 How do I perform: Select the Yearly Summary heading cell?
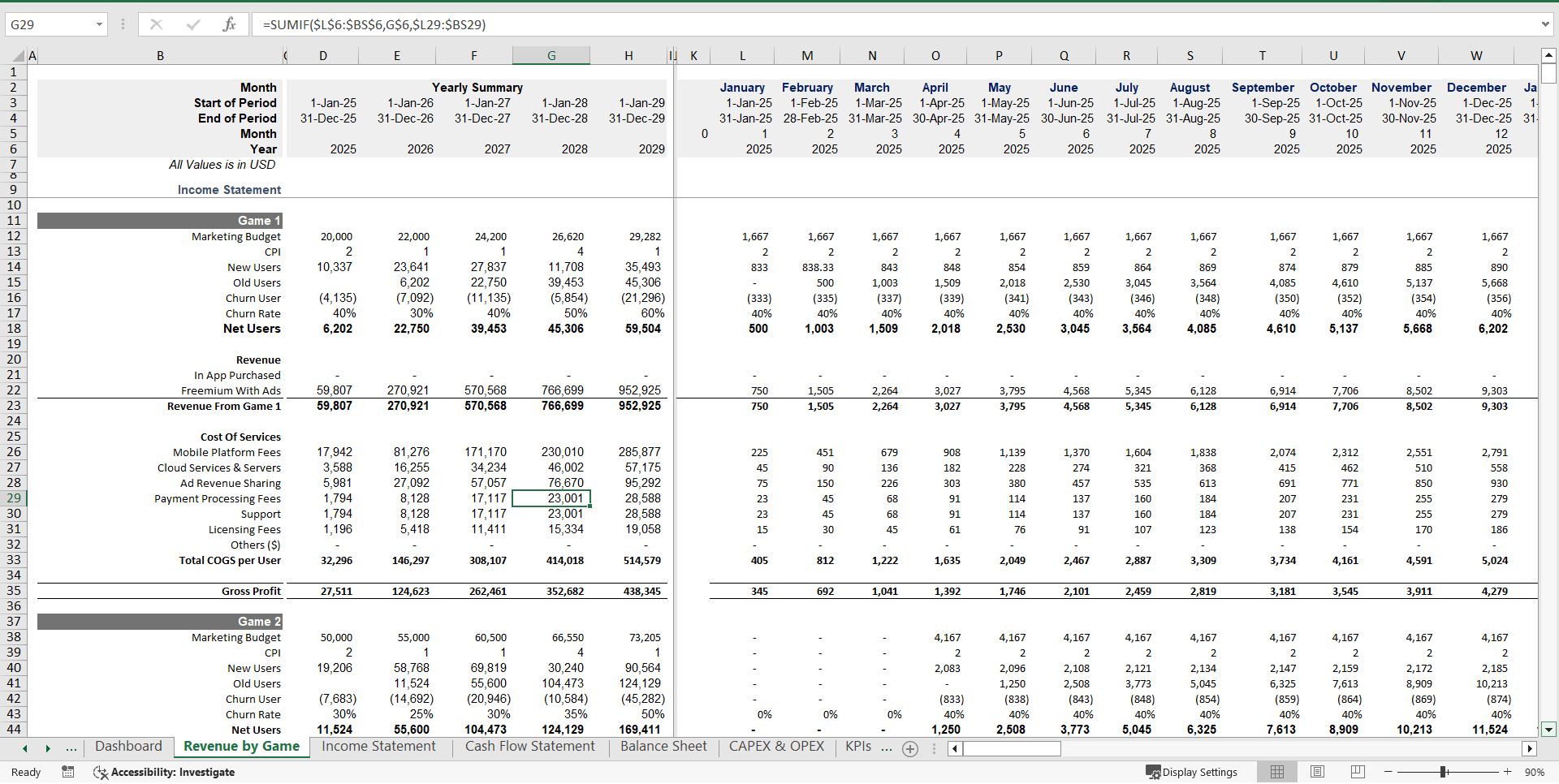coord(477,88)
